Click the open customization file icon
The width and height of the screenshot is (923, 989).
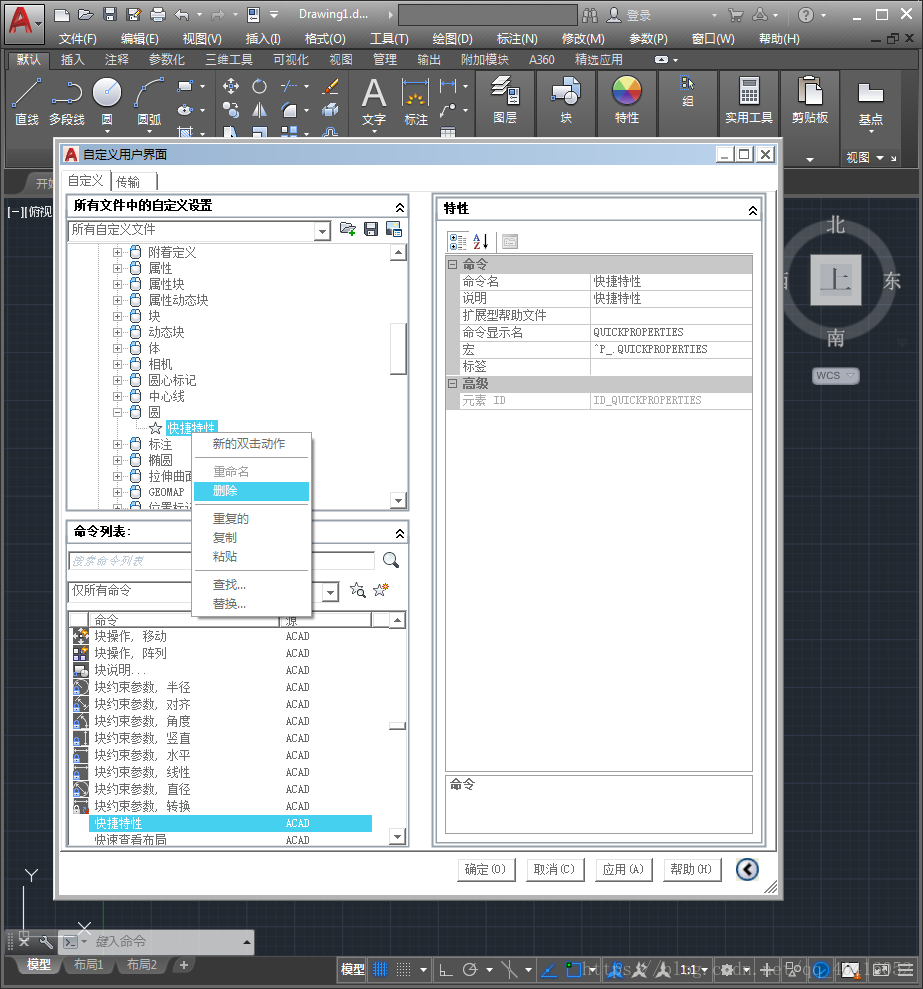(348, 229)
